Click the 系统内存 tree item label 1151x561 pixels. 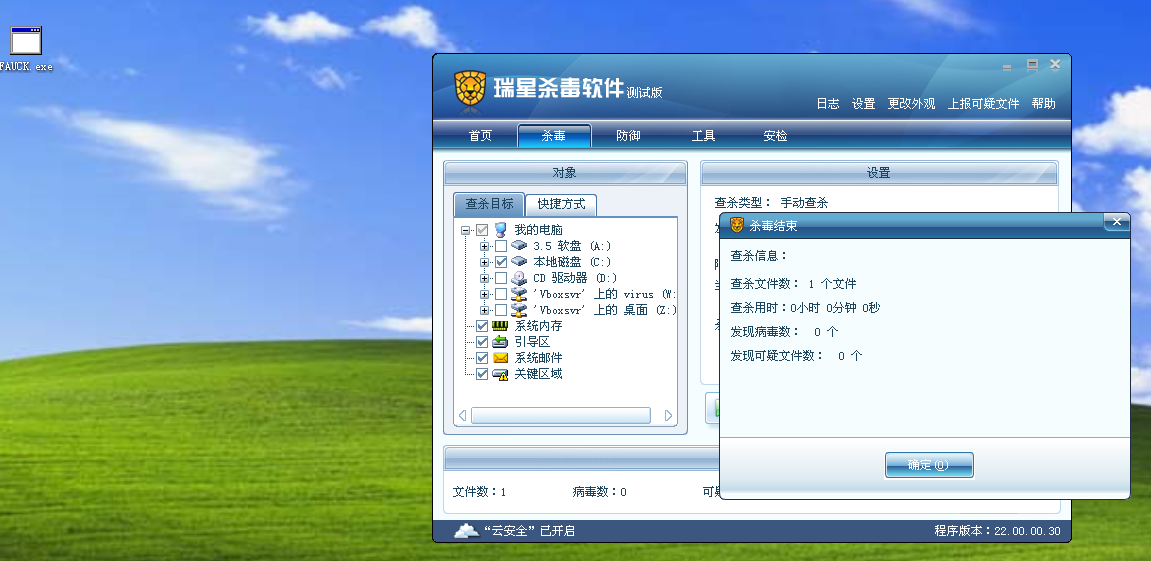point(538,326)
